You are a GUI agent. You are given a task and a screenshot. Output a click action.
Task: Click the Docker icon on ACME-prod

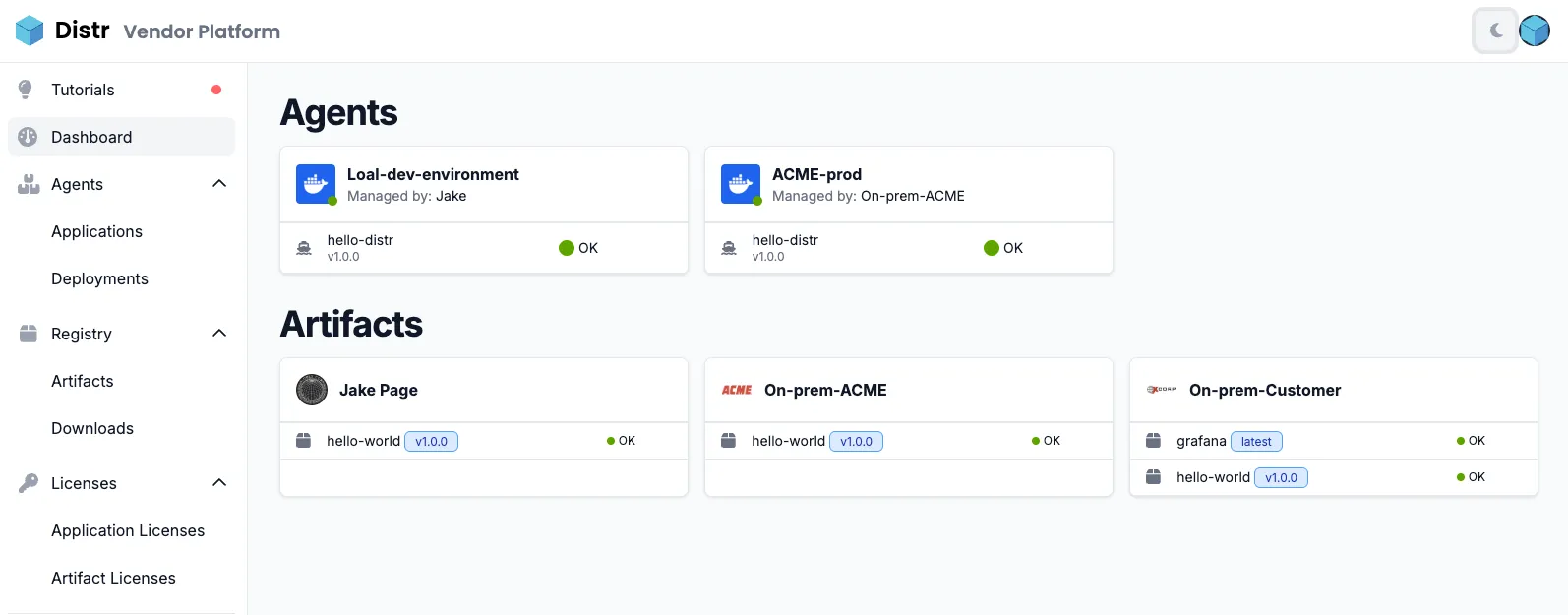click(x=741, y=184)
